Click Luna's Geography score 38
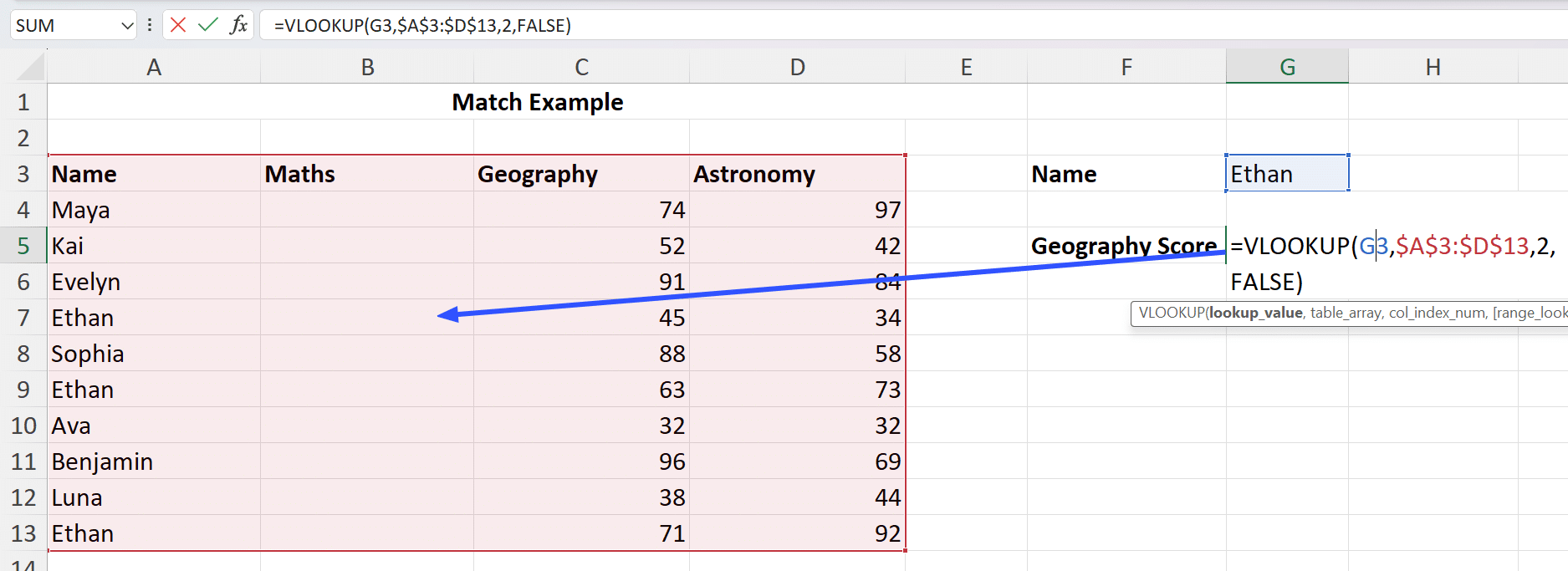The width and height of the screenshot is (1568, 571). 581,497
